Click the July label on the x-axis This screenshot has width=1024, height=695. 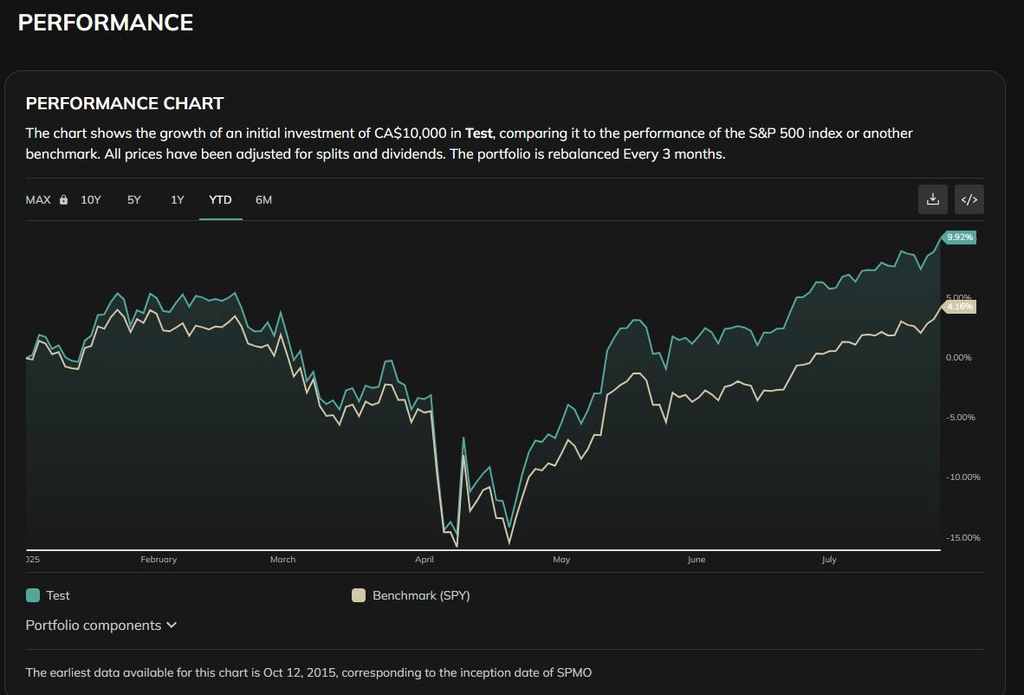(829, 560)
